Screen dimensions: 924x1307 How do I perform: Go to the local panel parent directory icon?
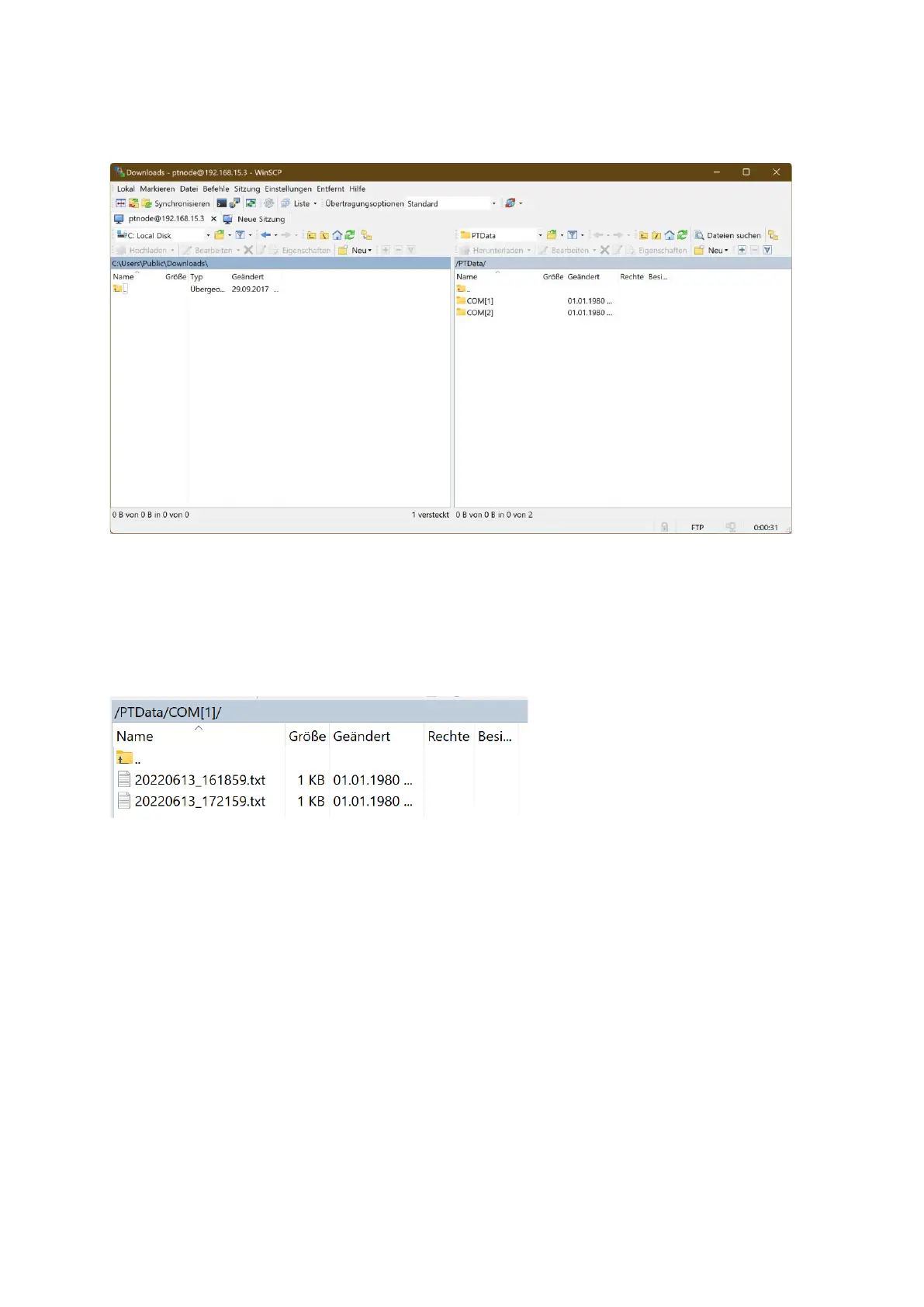coord(311,235)
